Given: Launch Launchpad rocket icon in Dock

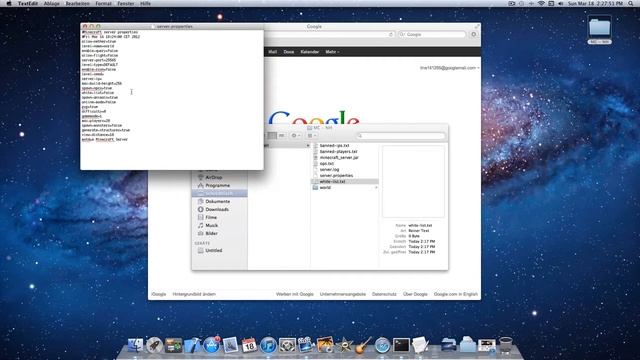Looking at the screenshot, I should pyautogui.click(x=154, y=345).
